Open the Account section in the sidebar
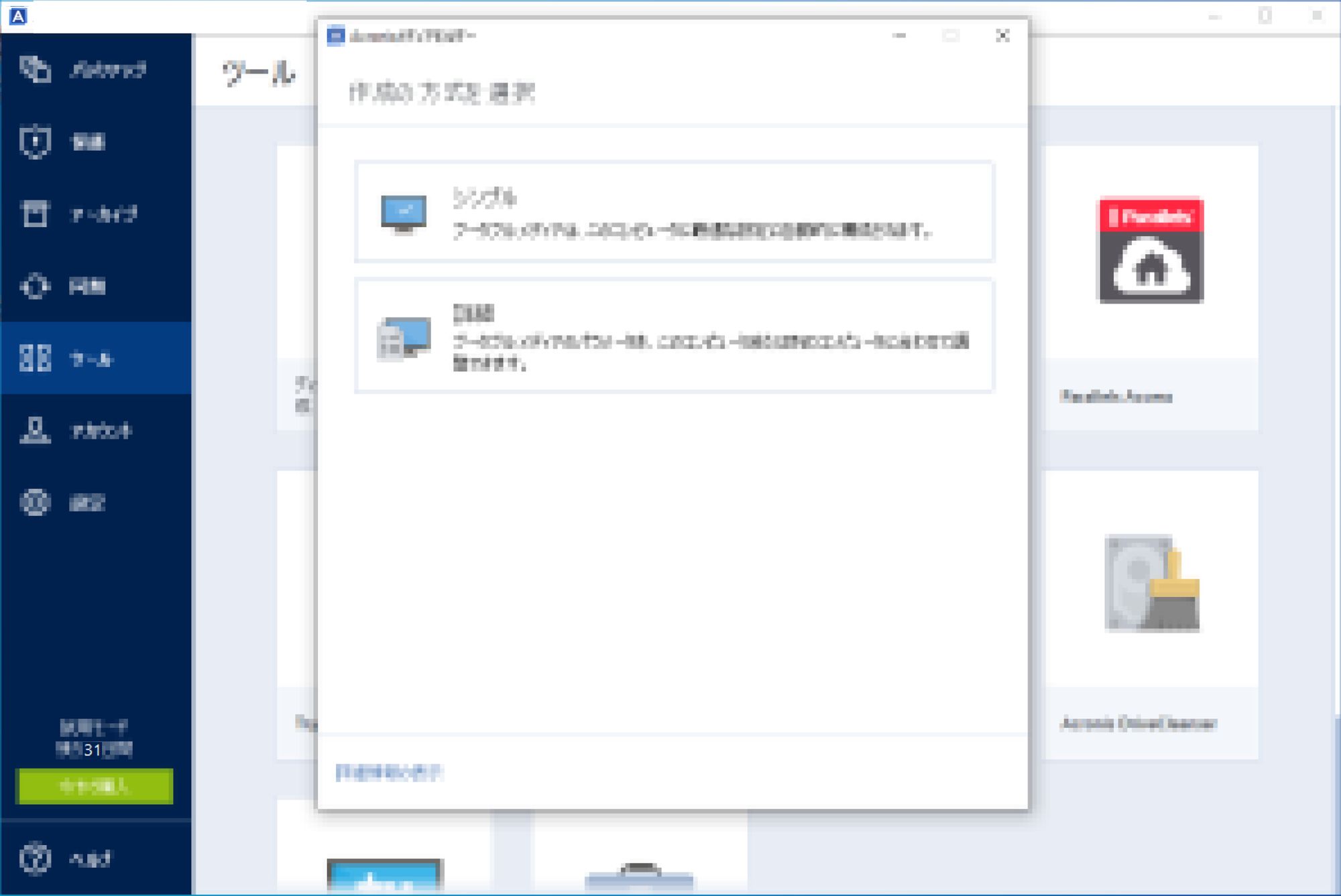This screenshot has height=896, width=1341. click(x=95, y=430)
